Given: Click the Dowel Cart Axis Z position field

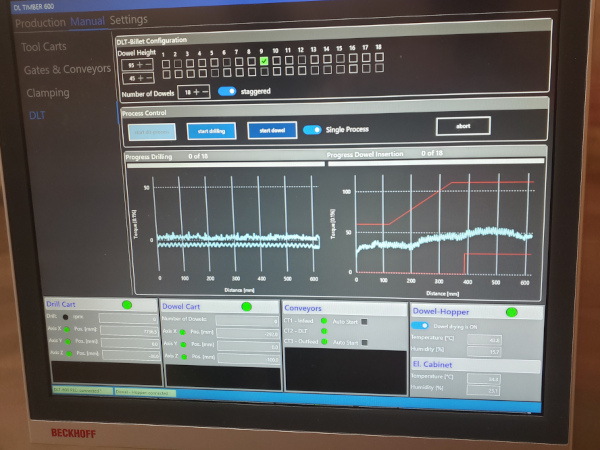Looking at the screenshot, I should point(249,359).
